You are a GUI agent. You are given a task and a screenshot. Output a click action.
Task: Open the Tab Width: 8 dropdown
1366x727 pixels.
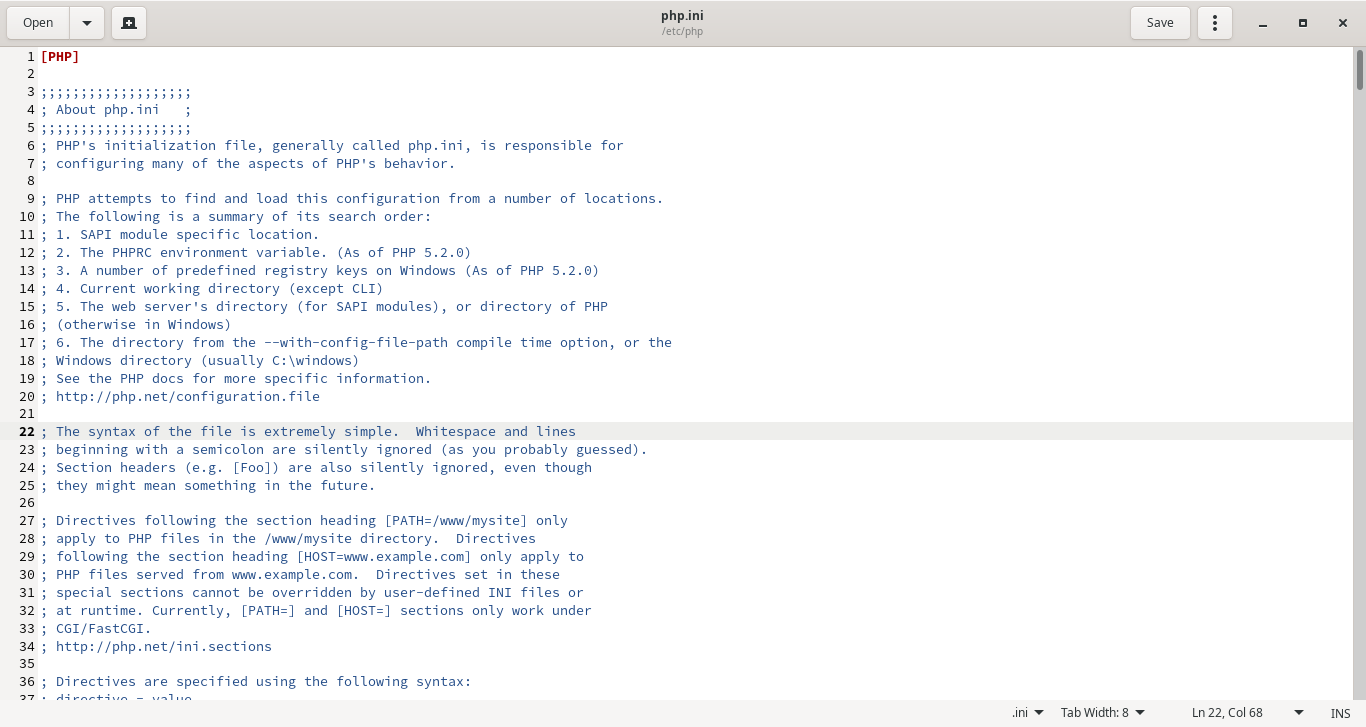[x=1103, y=712]
